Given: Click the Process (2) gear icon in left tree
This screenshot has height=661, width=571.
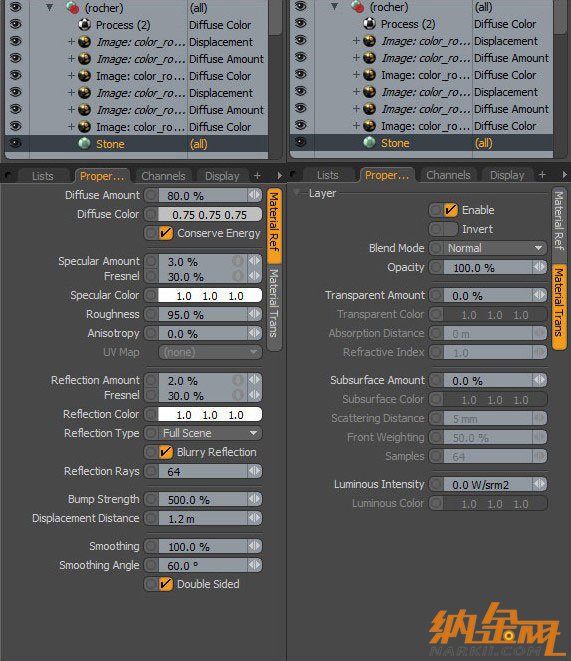Looking at the screenshot, I should click(x=84, y=25).
